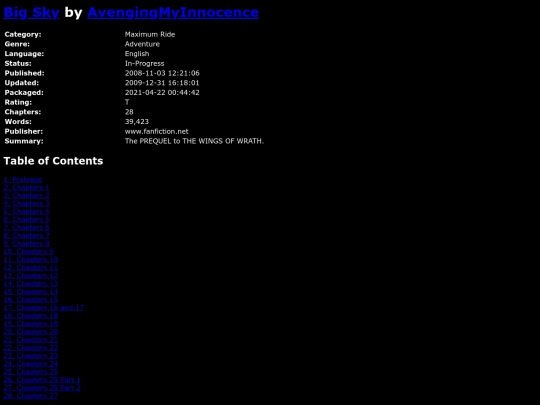Navigate to '6. Chapters 5'
Image resolution: width=540 pixels, height=405 pixels.
pyautogui.click(x=26, y=219)
